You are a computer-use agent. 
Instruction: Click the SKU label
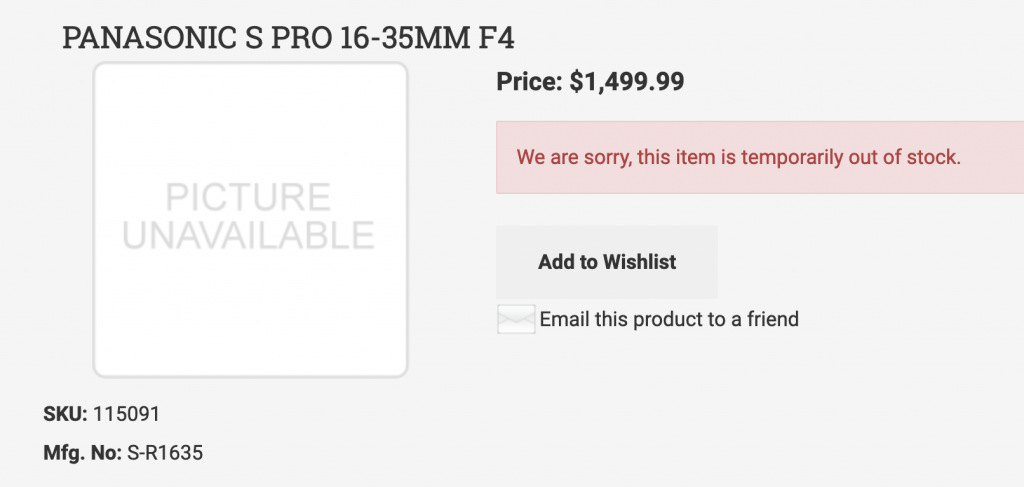(65, 413)
